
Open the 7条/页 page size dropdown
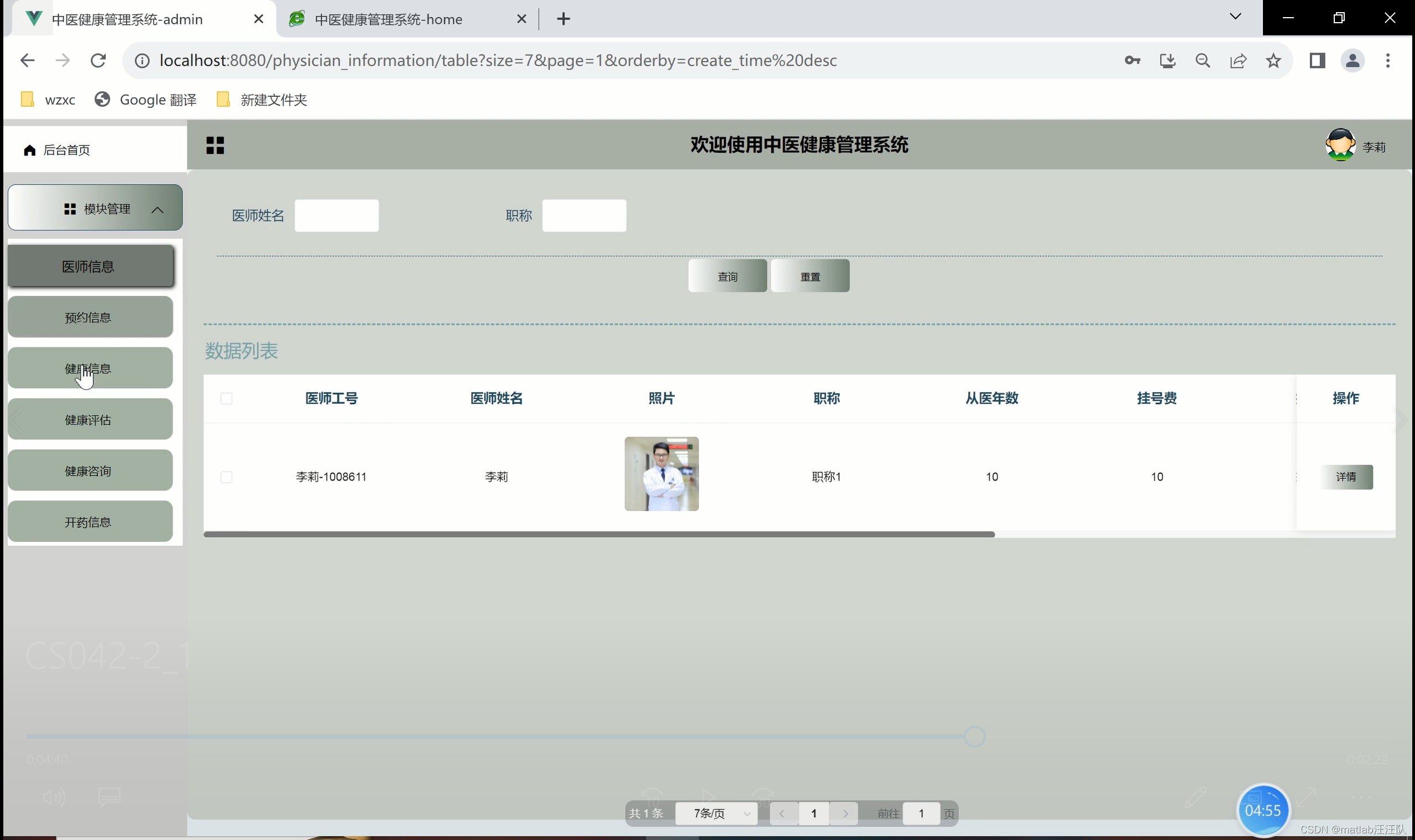click(x=716, y=813)
